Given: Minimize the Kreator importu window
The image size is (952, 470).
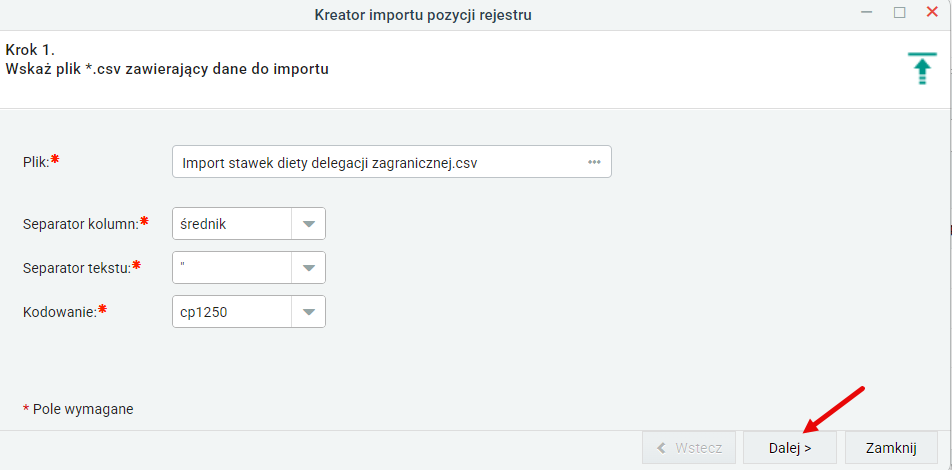Looking at the screenshot, I should (867, 13).
